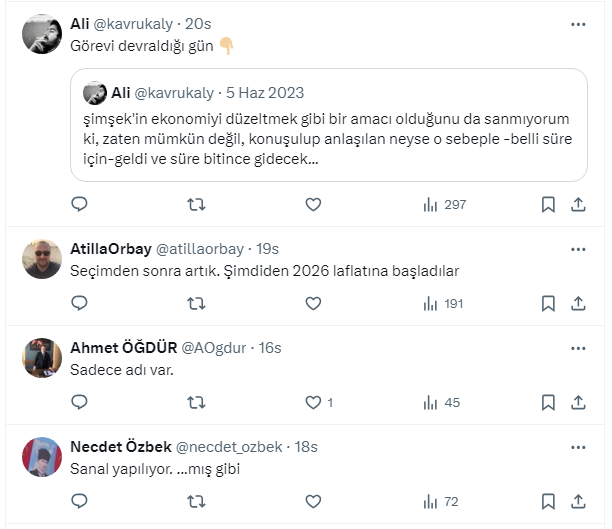612x529 pixels.
Task: Click Ahmet ÖĞDÜR's profile avatar
Action: 42,358
